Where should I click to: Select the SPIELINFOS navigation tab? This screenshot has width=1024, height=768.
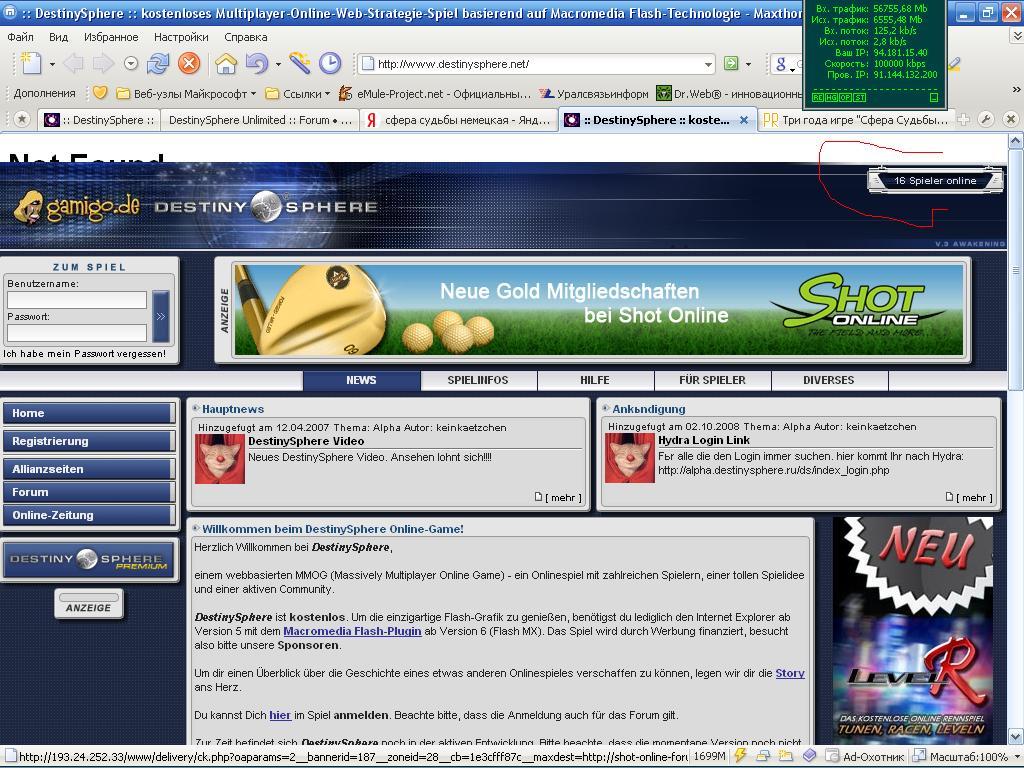pos(478,380)
